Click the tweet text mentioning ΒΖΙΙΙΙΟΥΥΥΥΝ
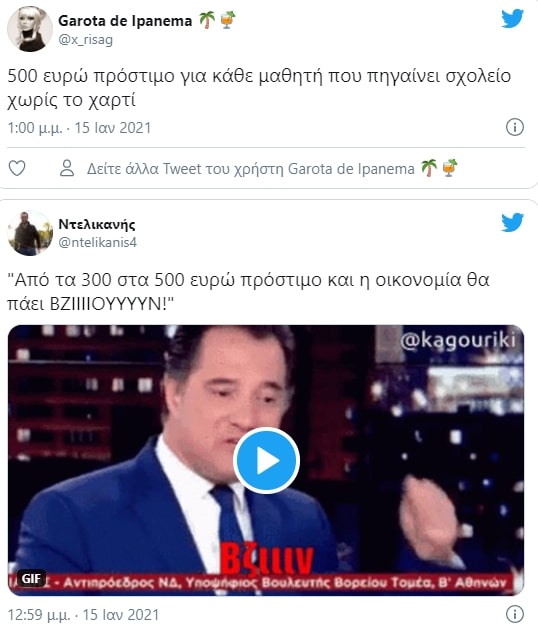 click(x=248, y=292)
